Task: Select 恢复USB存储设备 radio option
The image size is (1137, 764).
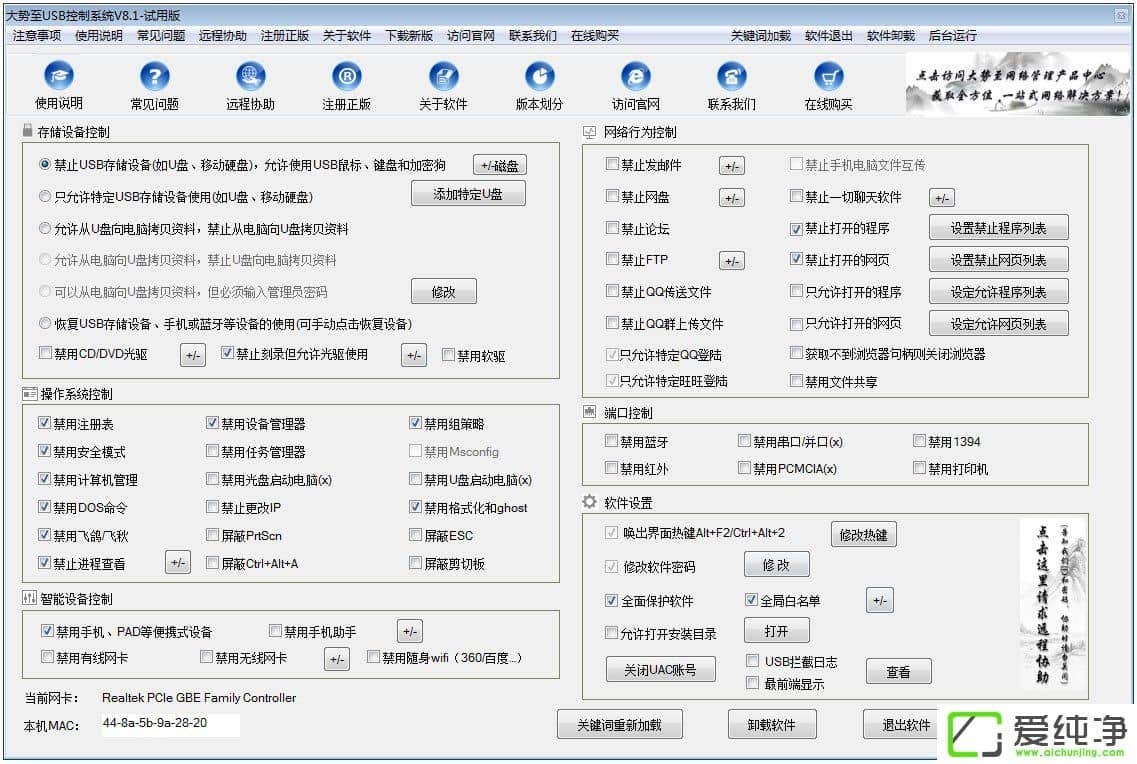Action: click(45, 323)
